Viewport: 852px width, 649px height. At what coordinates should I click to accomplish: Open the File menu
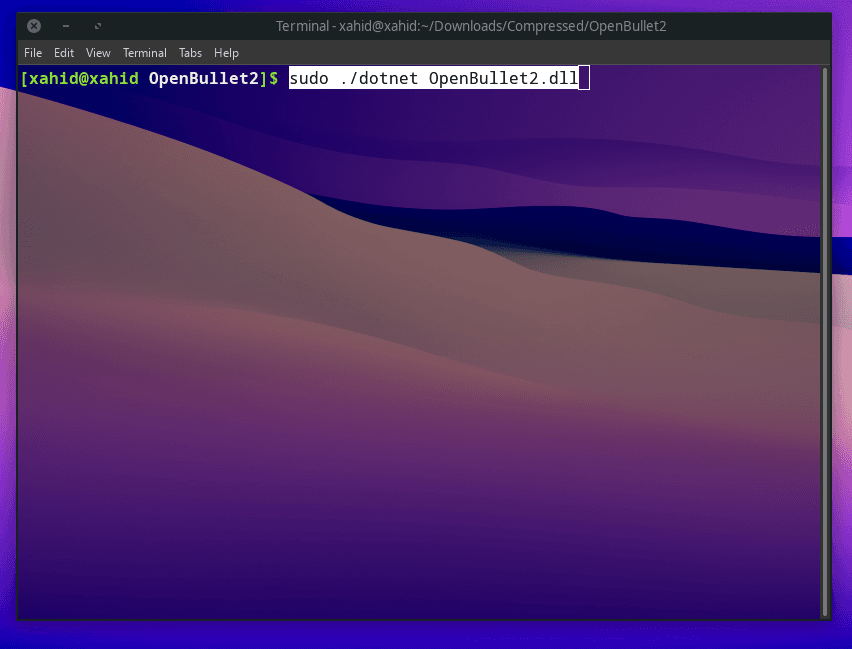(32, 52)
